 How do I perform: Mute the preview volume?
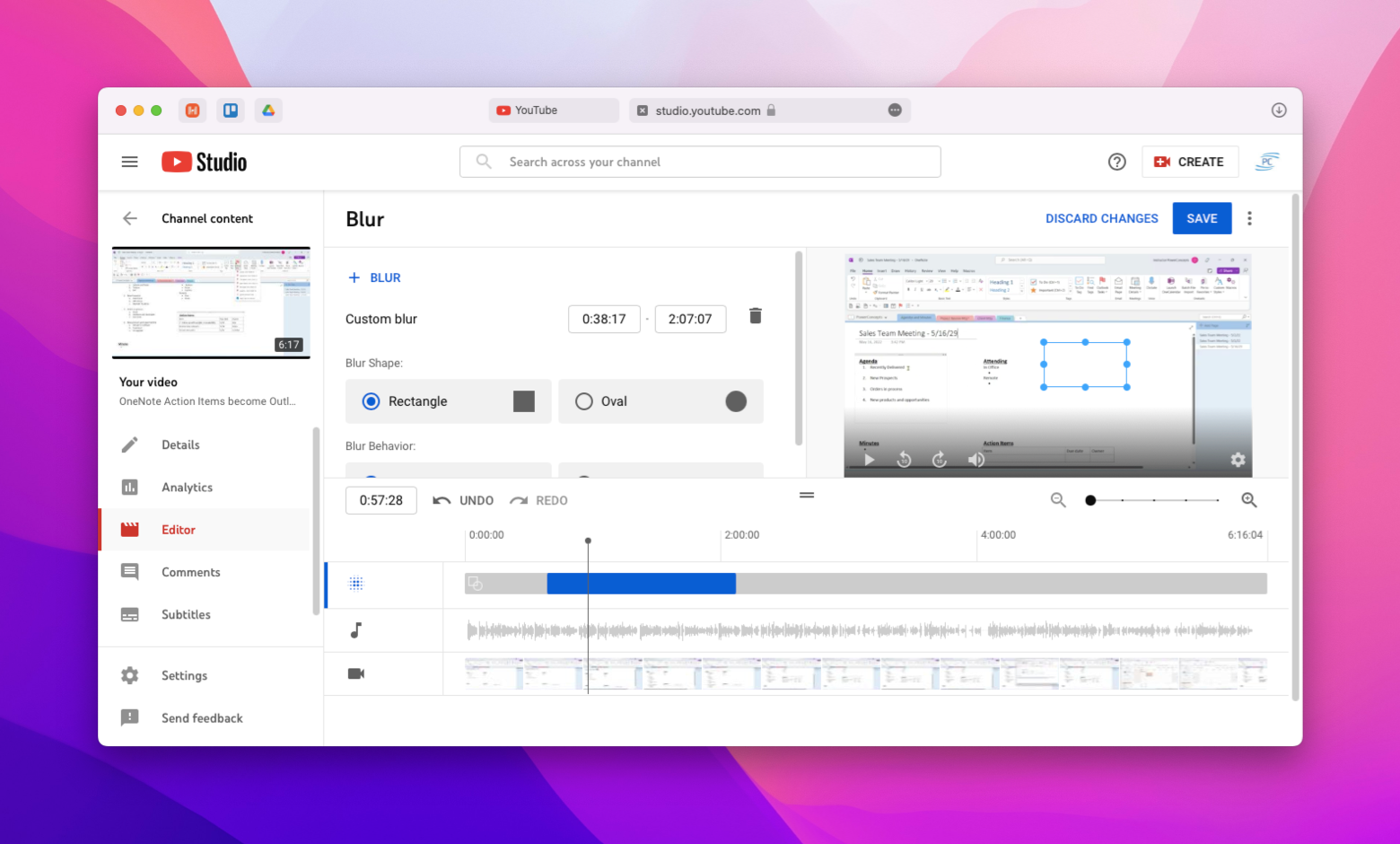point(976,460)
